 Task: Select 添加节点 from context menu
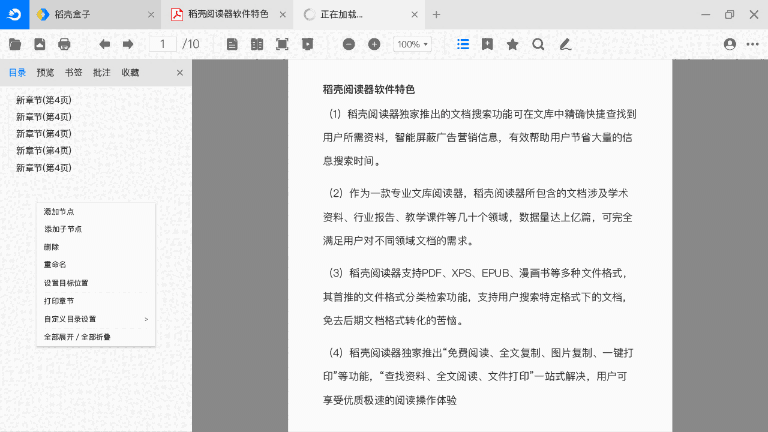(59, 212)
